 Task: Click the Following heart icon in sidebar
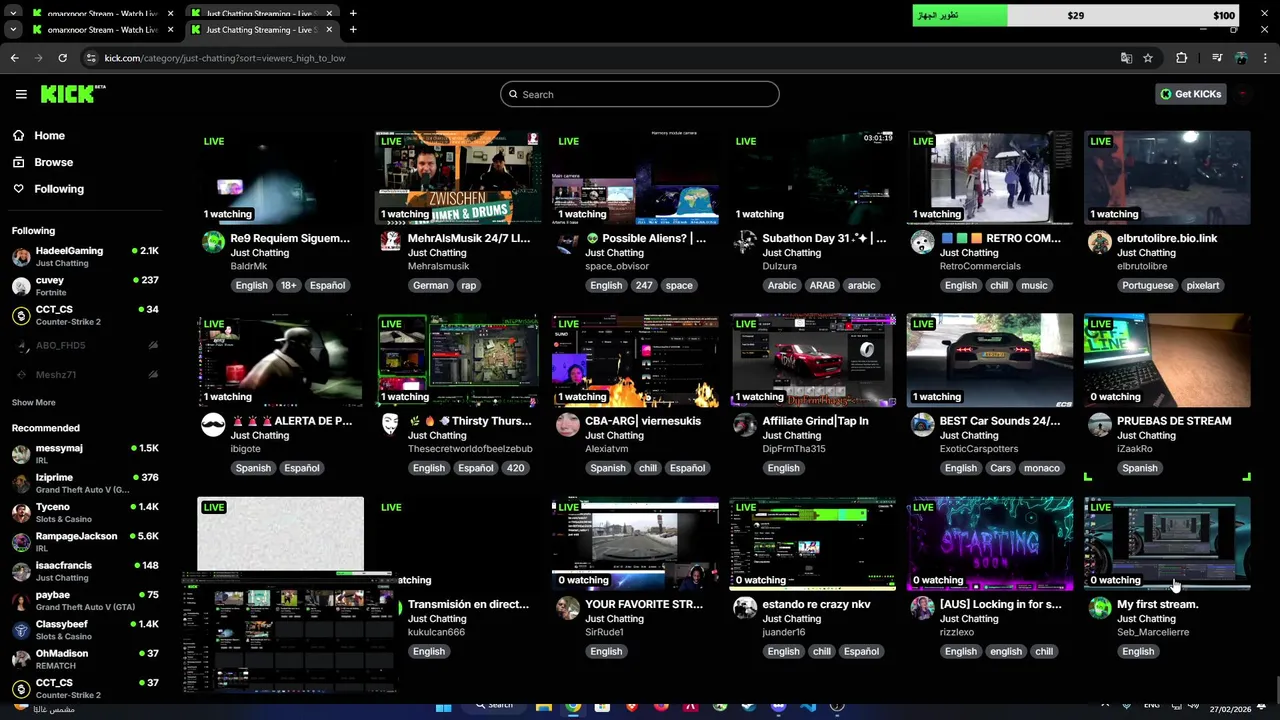pyautogui.click(x=18, y=189)
